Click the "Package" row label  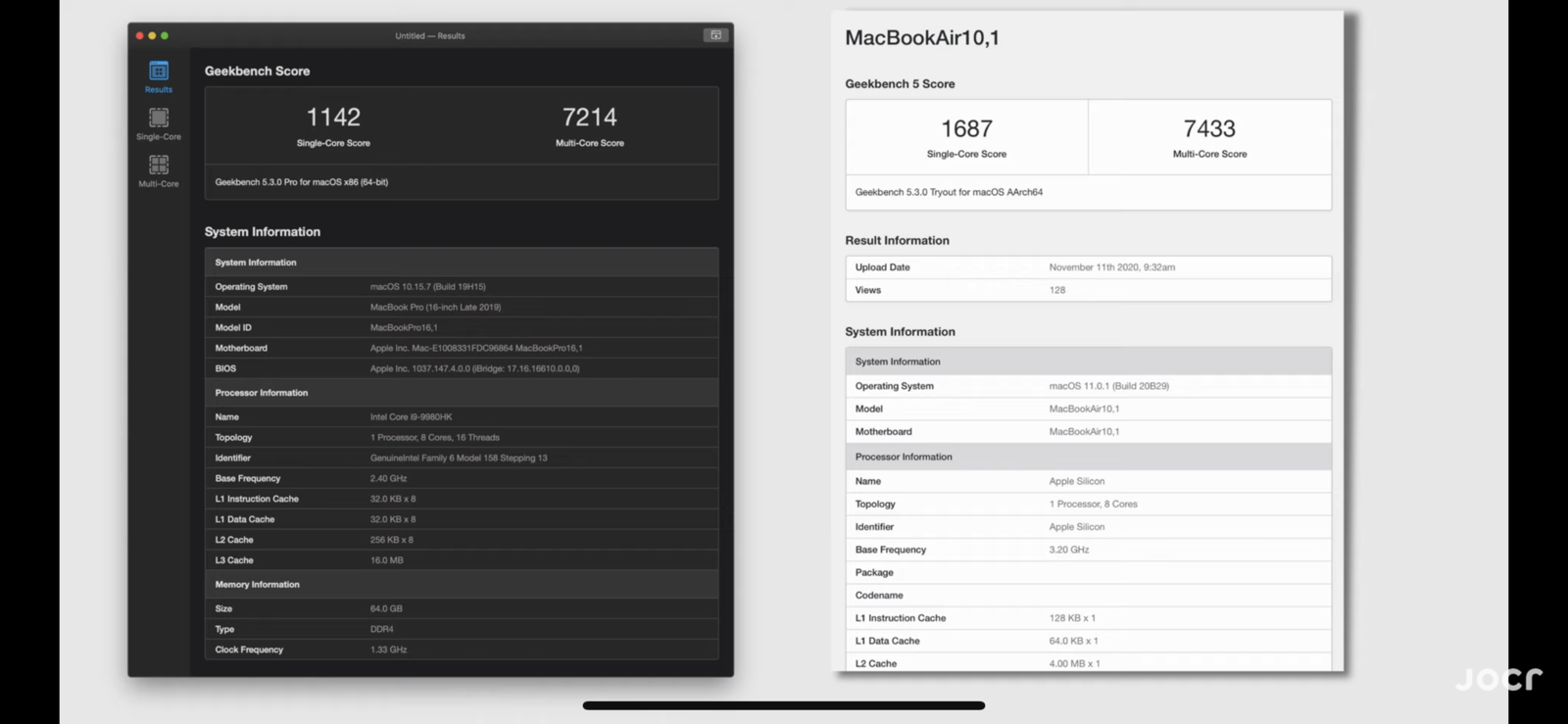tap(874, 573)
